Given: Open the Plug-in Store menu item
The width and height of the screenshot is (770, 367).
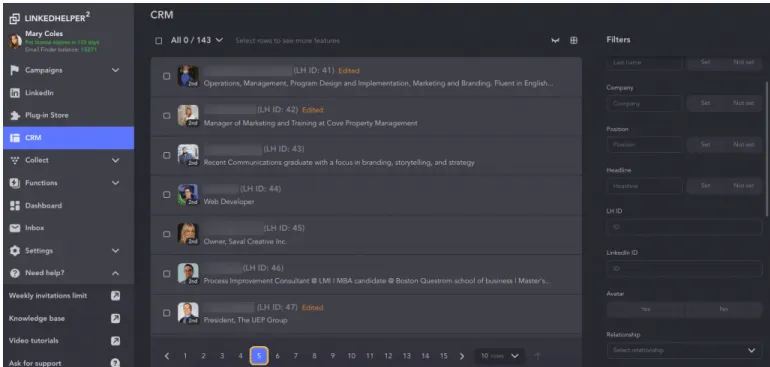Looking at the screenshot, I should 69,115.
